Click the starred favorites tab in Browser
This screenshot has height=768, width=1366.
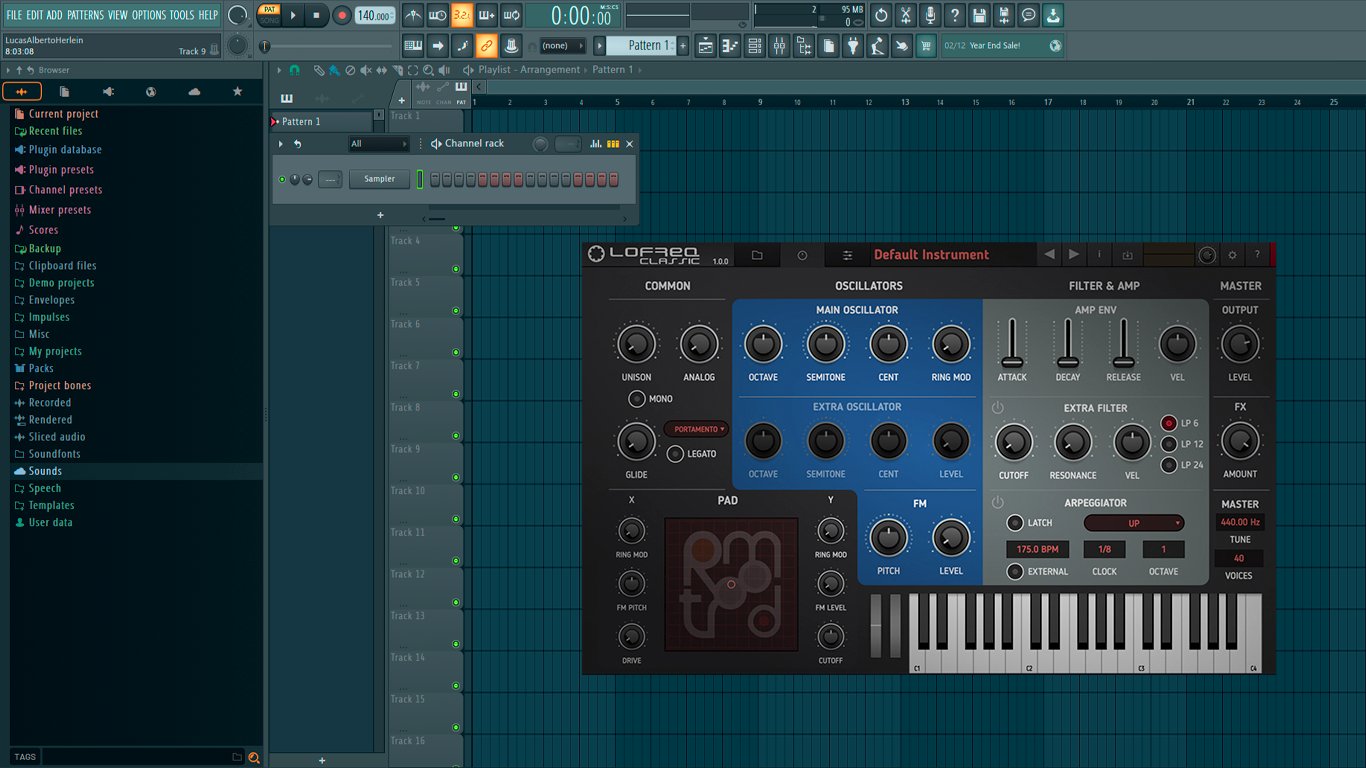[x=237, y=91]
